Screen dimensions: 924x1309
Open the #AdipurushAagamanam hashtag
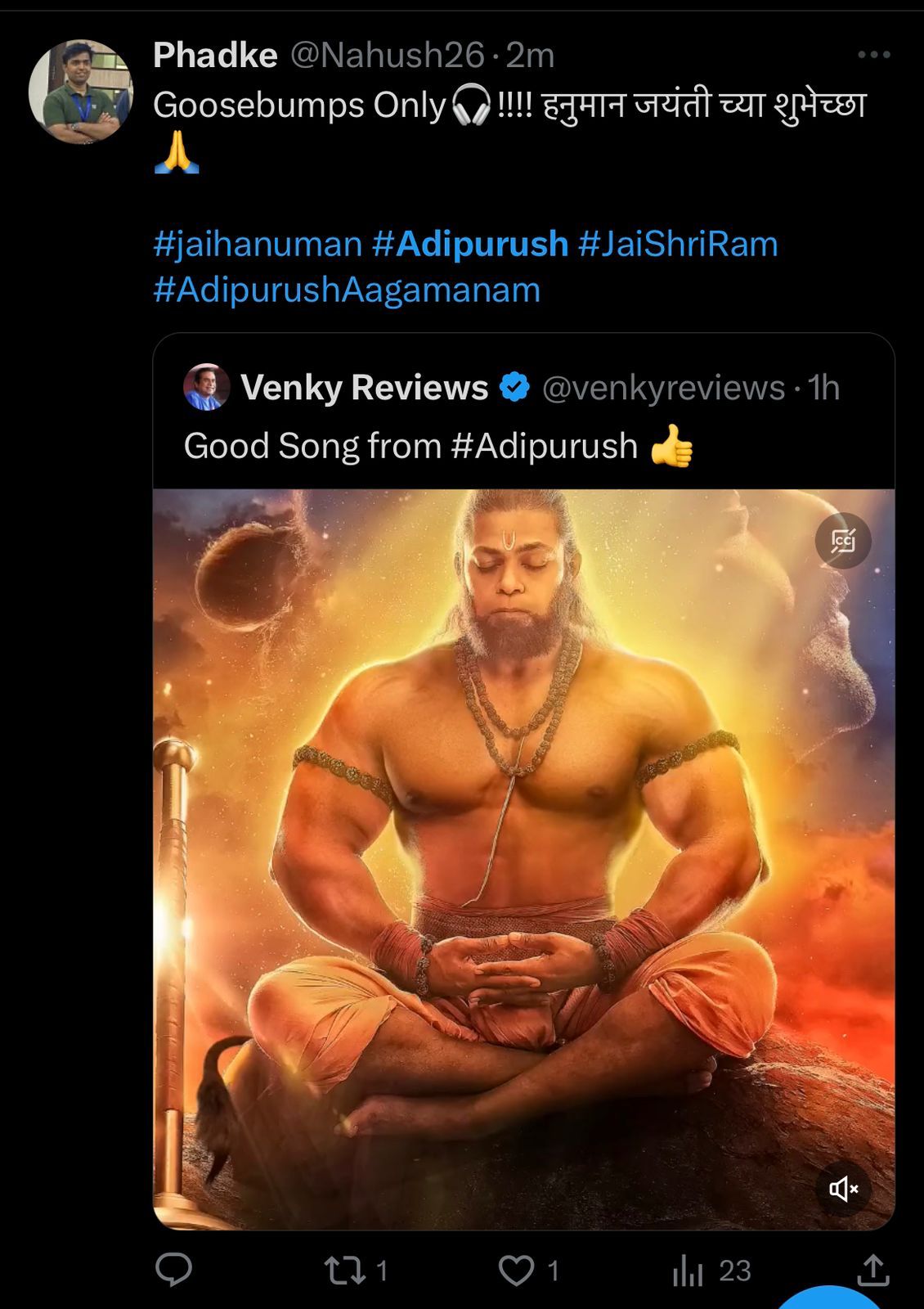click(347, 290)
